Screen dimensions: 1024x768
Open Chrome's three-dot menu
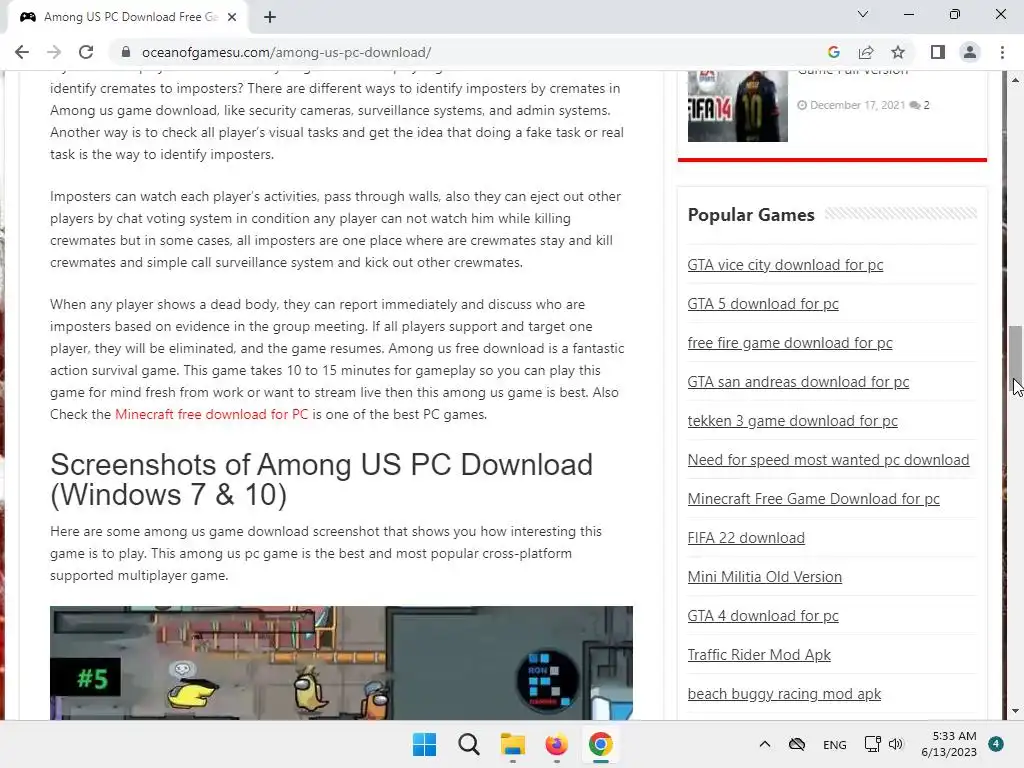[x=1002, y=52]
